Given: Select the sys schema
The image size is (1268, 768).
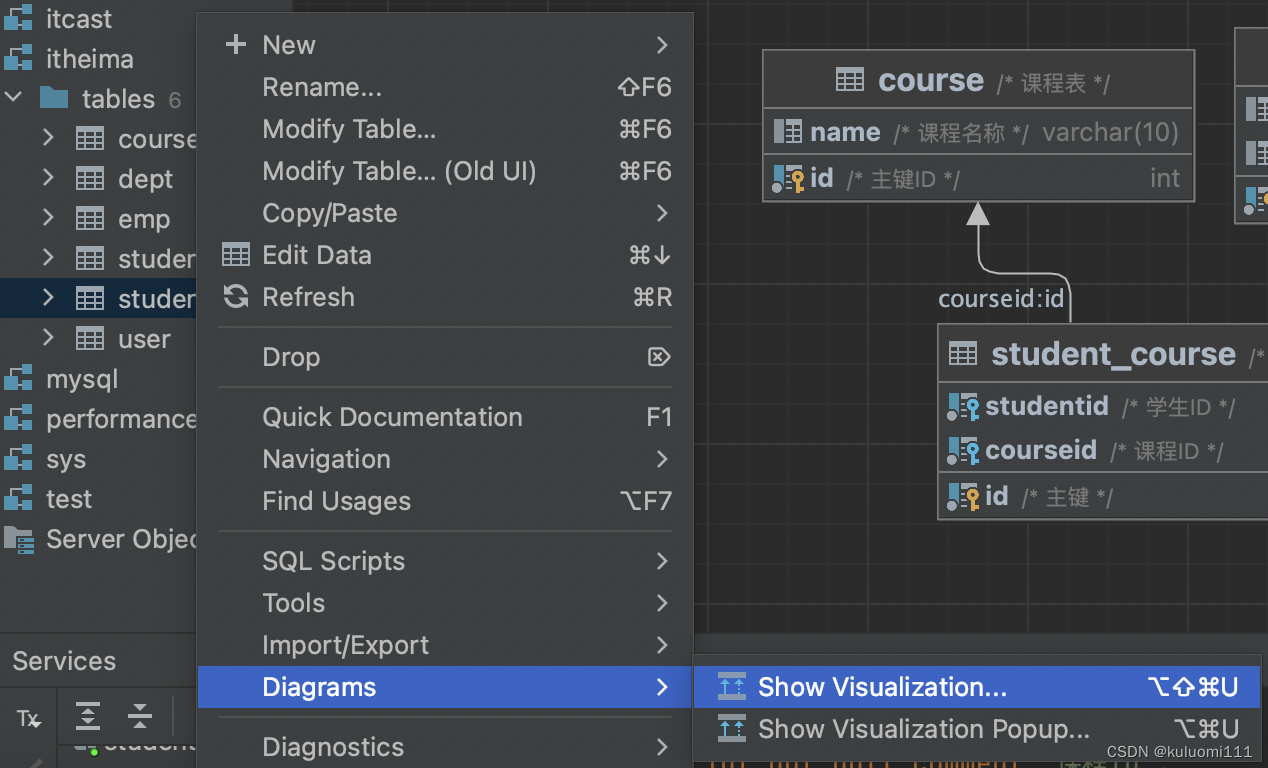Looking at the screenshot, I should (66, 459).
